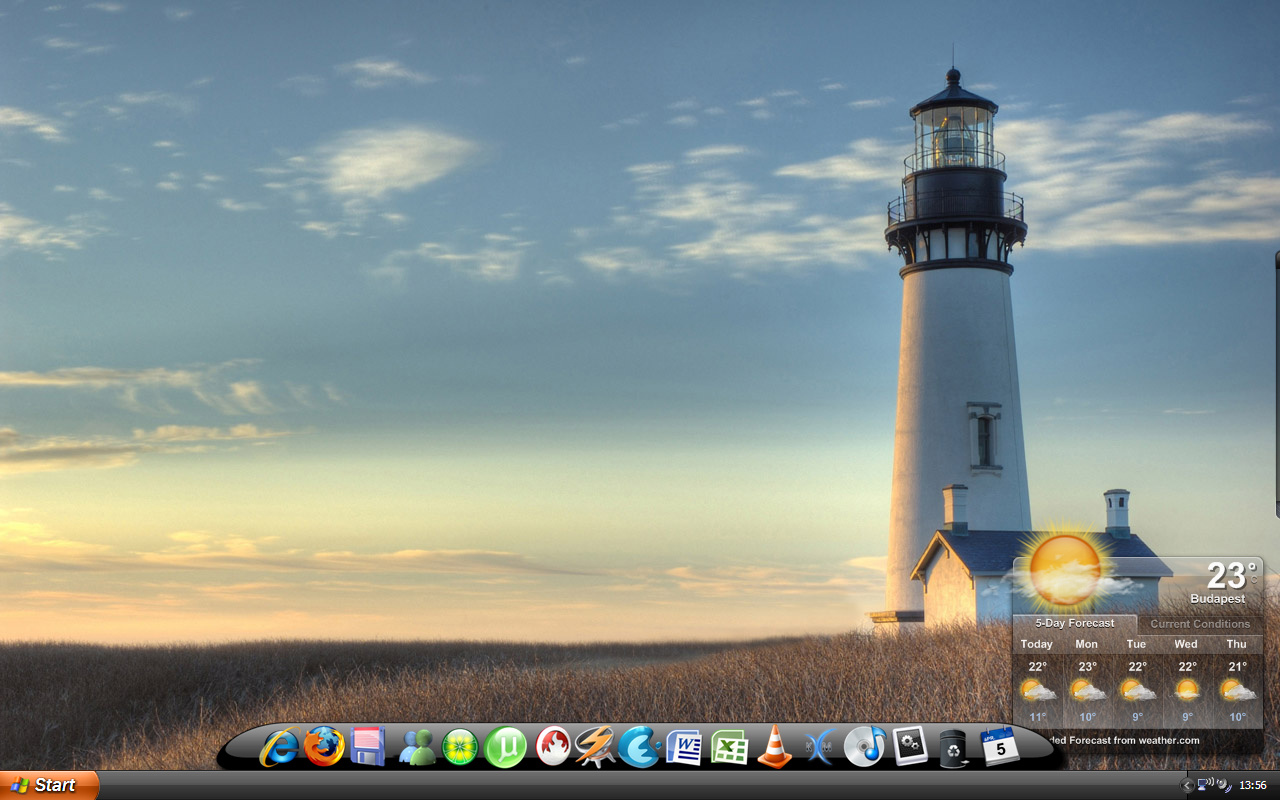Click Today's partly cloudy forecast icon

click(1037, 690)
